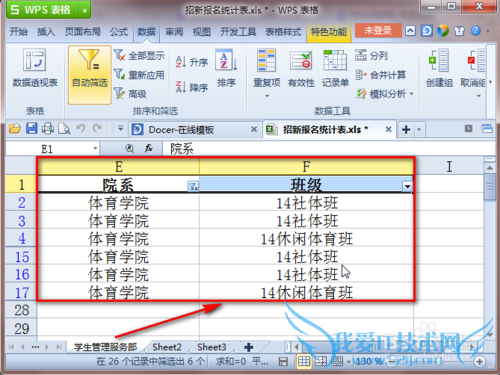This screenshot has width=500, height=375.
Task: Click the help question mark icon
Action: (476, 31)
